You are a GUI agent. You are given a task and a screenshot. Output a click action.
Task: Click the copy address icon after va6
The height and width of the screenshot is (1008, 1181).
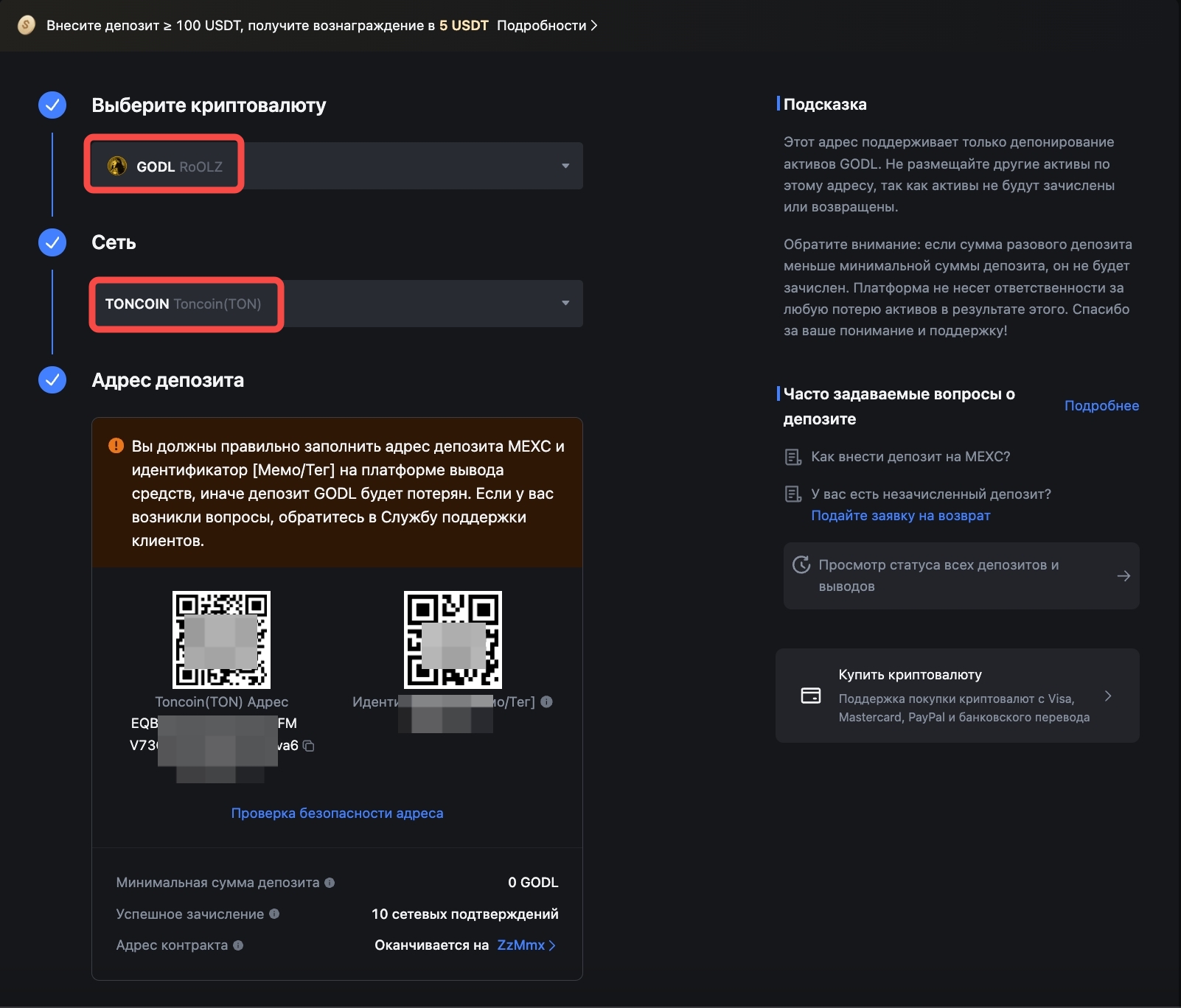(x=309, y=746)
